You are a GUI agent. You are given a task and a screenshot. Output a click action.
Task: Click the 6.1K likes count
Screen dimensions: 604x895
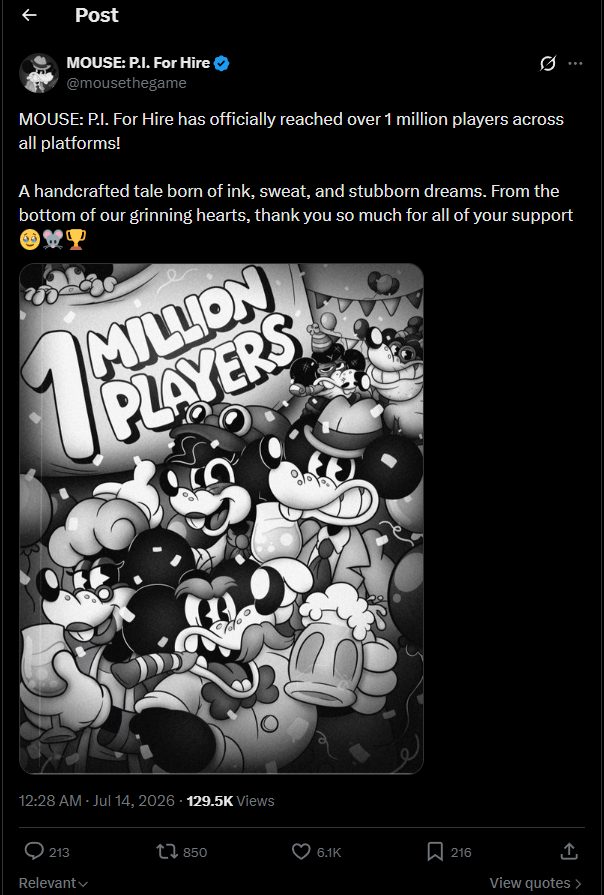pyautogui.click(x=329, y=852)
